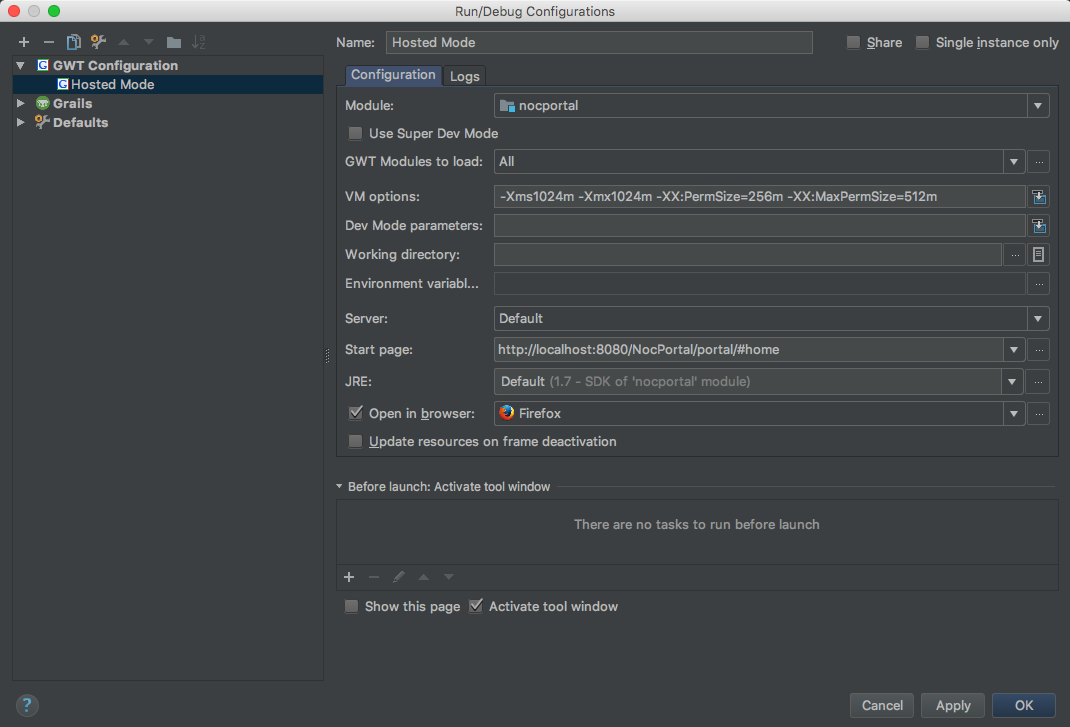This screenshot has width=1070, height=727.
Task: Click the add new configuration plus icon
Action: click(24, 42)
